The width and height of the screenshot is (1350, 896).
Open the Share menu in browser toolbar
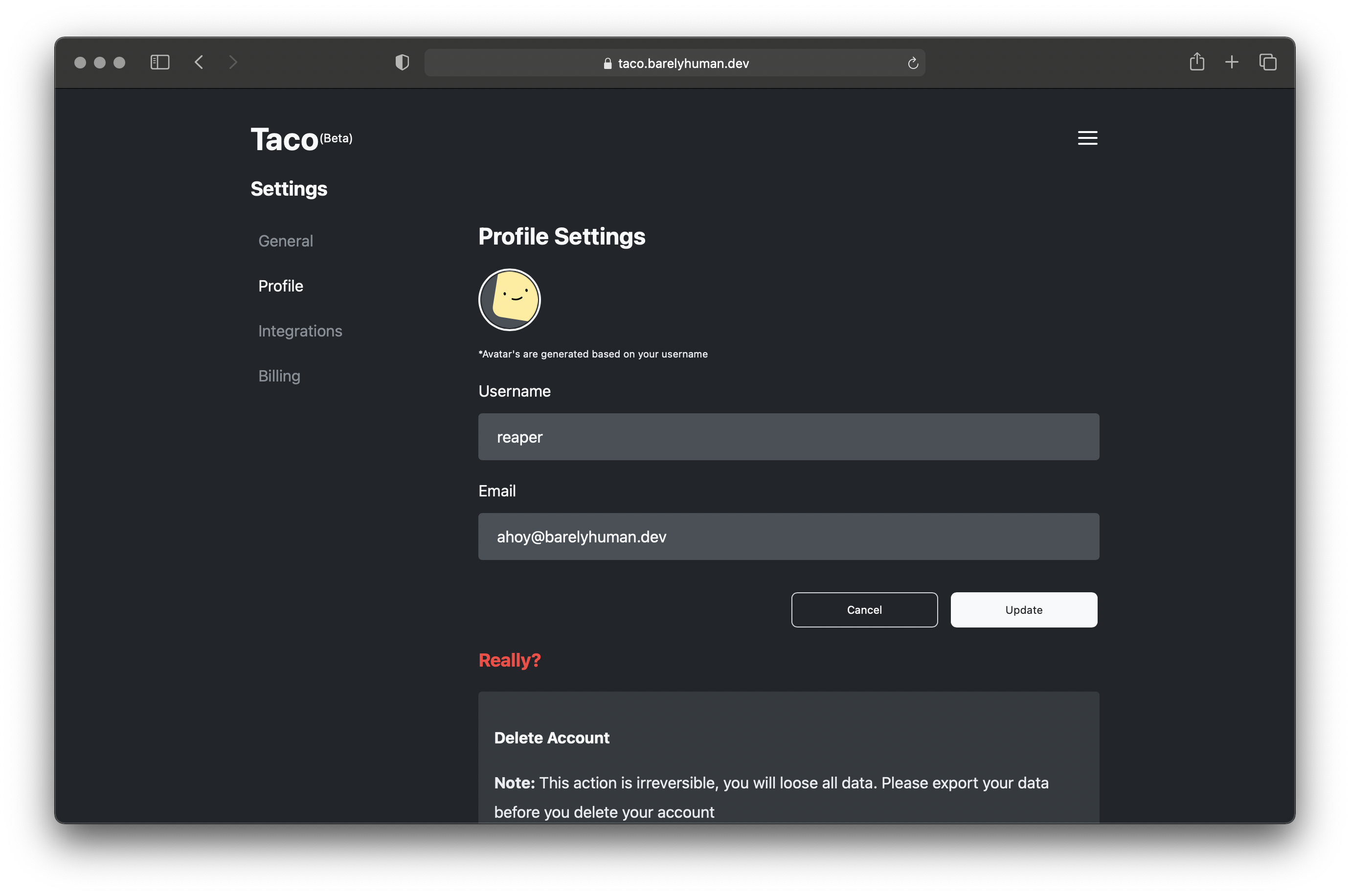(1197, 62)
